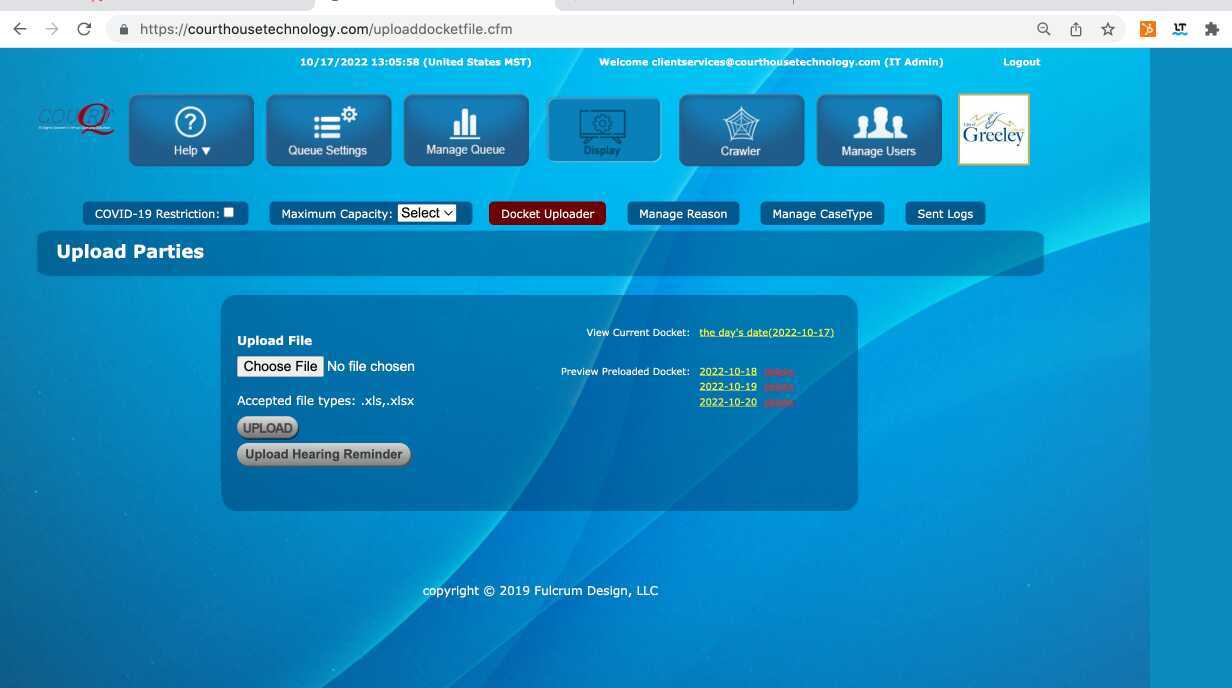This screenshot has height=688, width=1232.
Task: Open the Queue Settings panel
Action: [328, 130]
